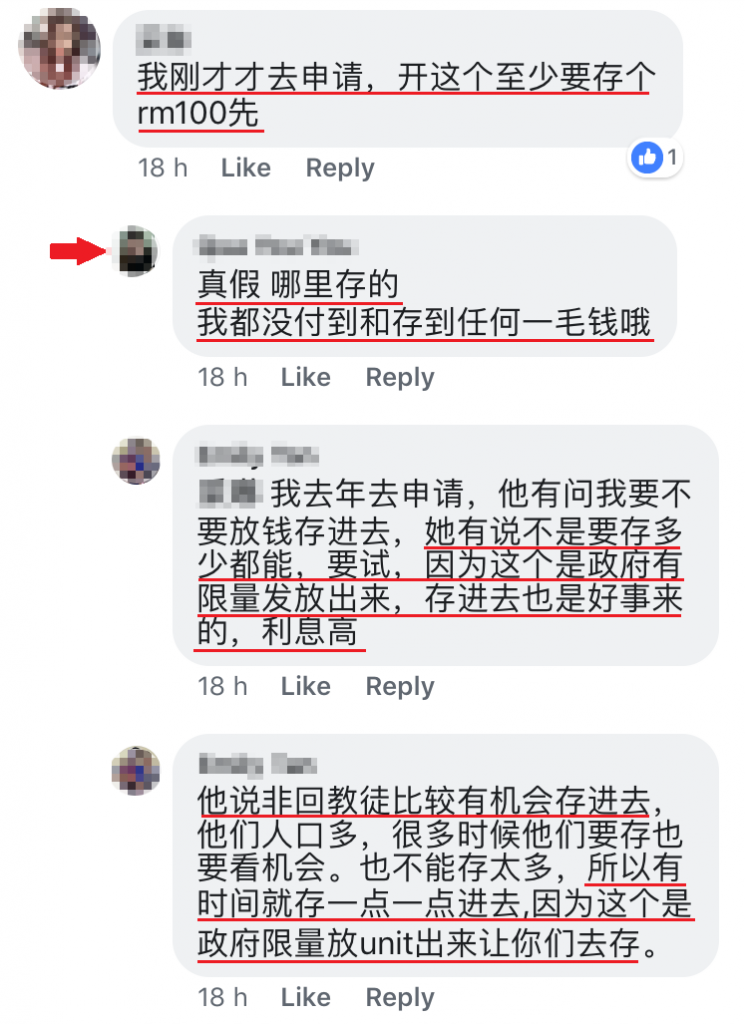Open the 18 h timestamp under first comment
Screen dimensions: 745x1024
(163, 168)
